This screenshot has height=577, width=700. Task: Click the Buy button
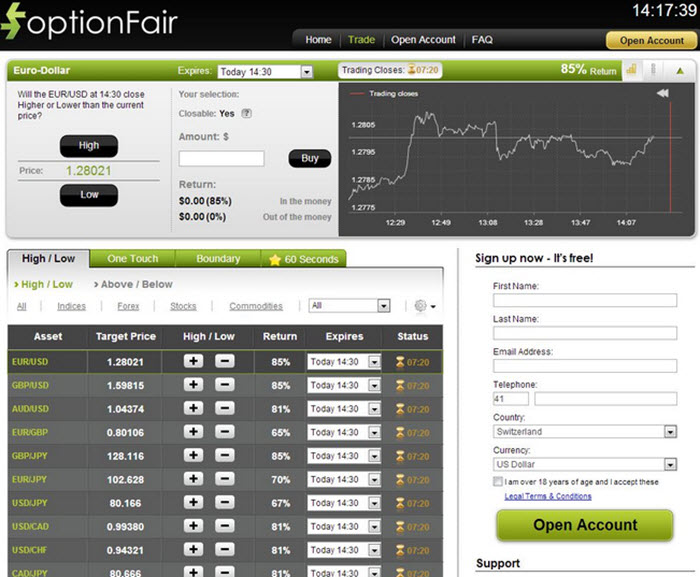[310, 158]
